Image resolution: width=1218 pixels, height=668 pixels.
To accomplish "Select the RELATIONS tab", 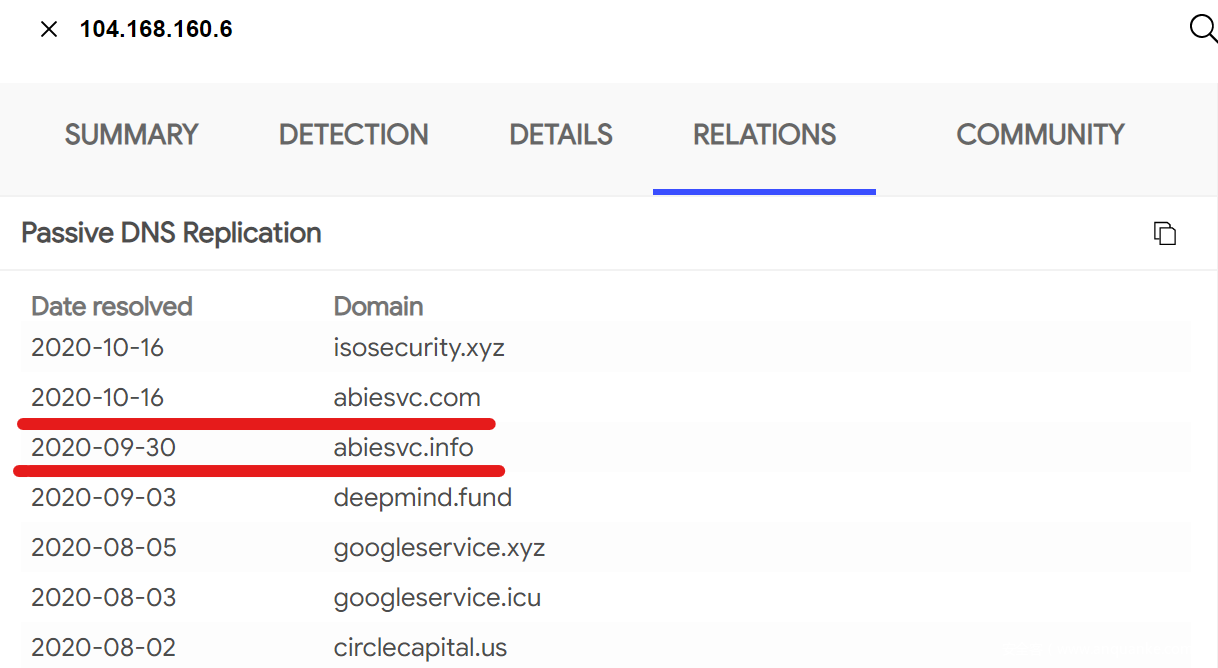I will [x=764, y=135].
